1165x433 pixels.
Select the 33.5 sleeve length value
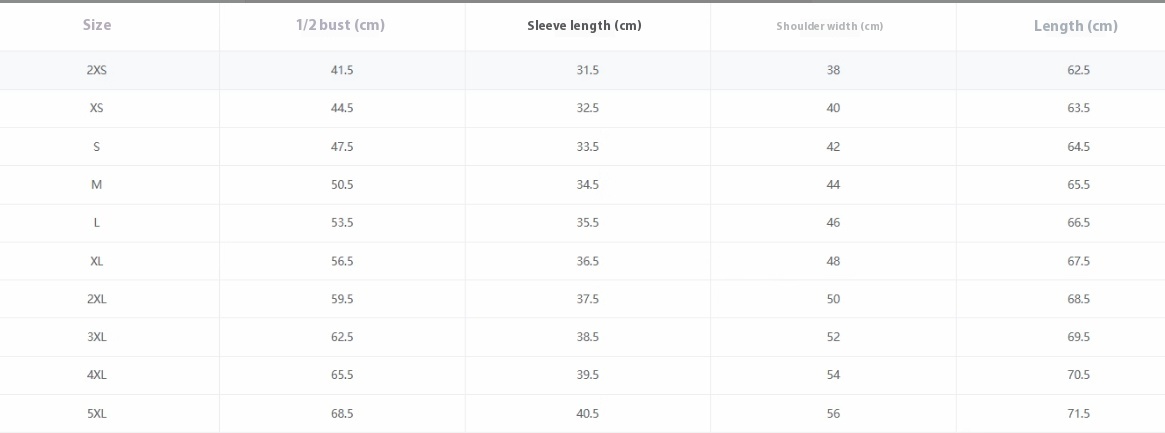587,147
